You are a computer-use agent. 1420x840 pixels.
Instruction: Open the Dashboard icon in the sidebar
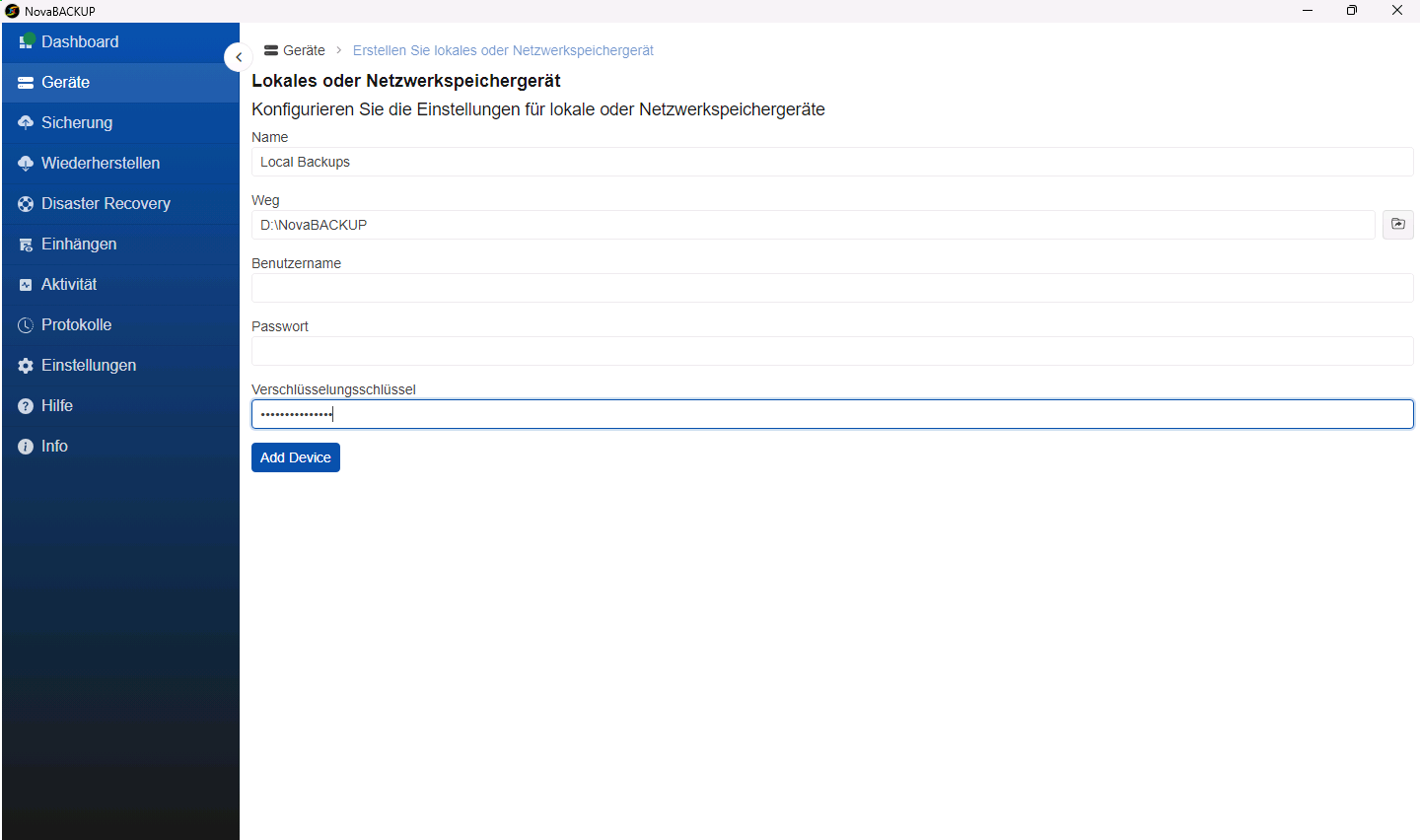[x=27, y=41]
